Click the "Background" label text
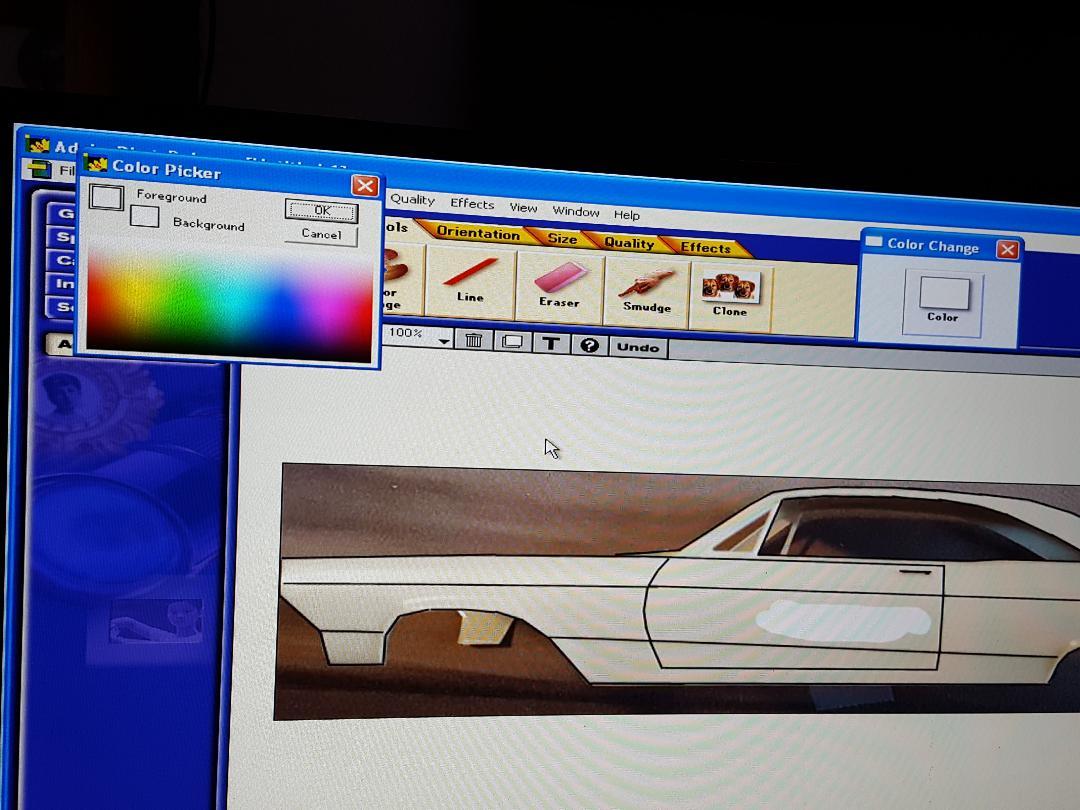Viewport: 1080px width, 810px height. click(x=209, y=224)
